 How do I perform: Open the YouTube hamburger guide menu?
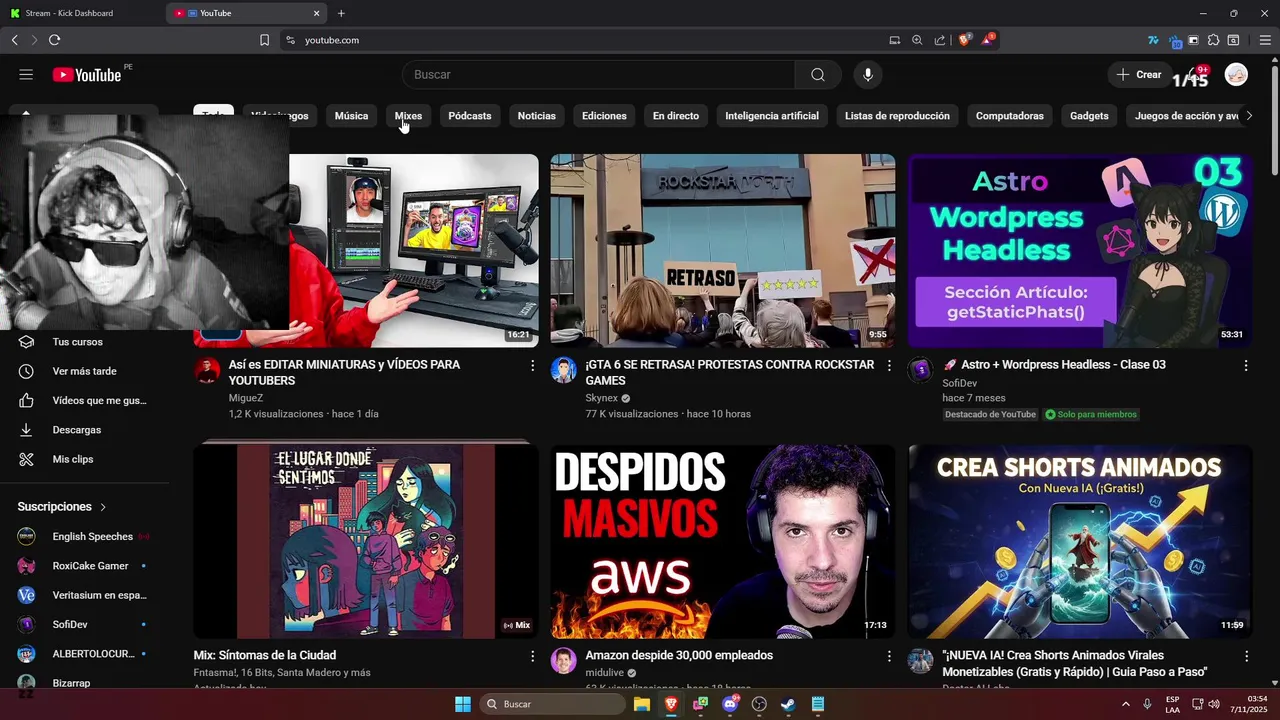click(26, 75)
